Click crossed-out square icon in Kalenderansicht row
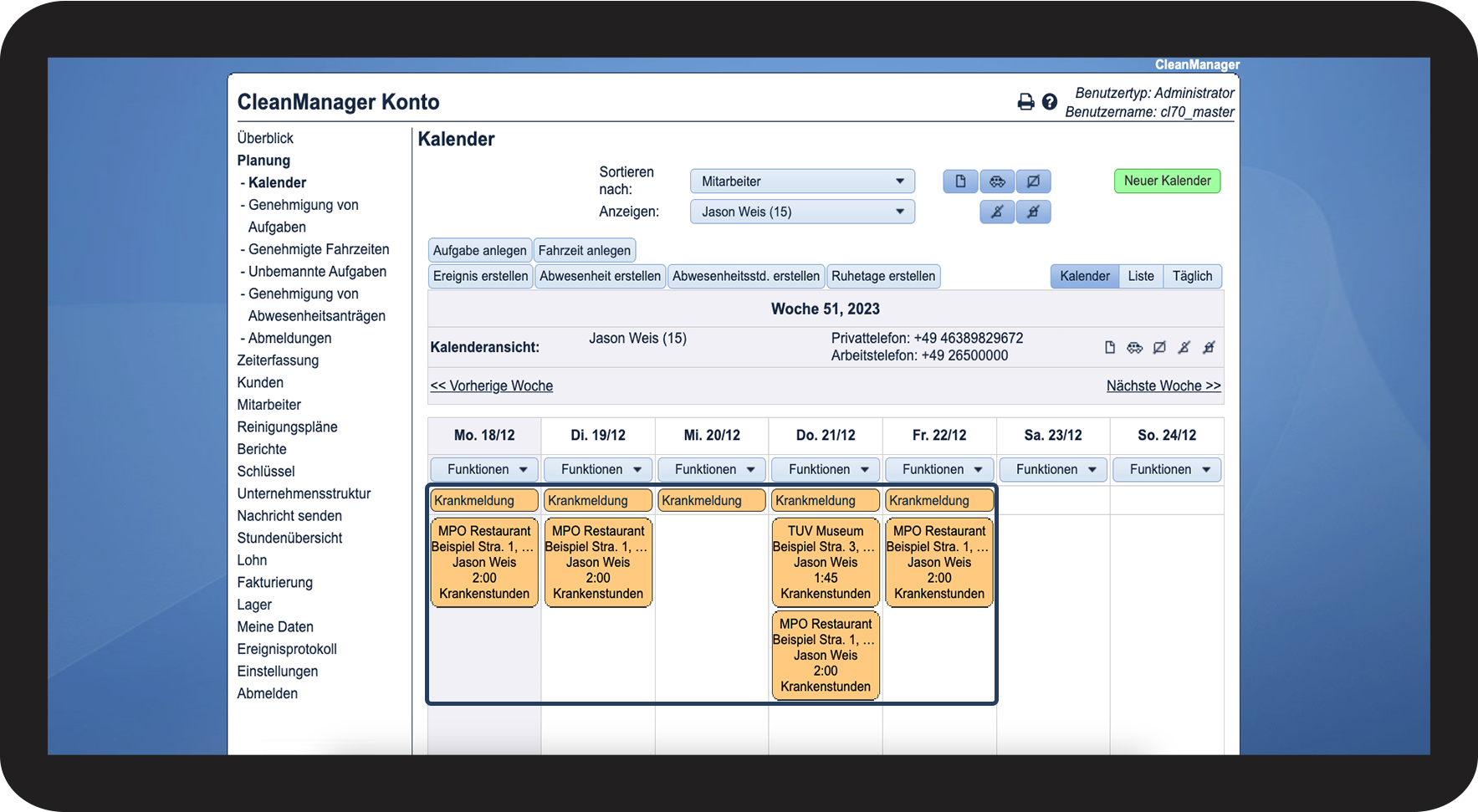The width and height of the screenshot is (1478, 812). pos(1159,347)
